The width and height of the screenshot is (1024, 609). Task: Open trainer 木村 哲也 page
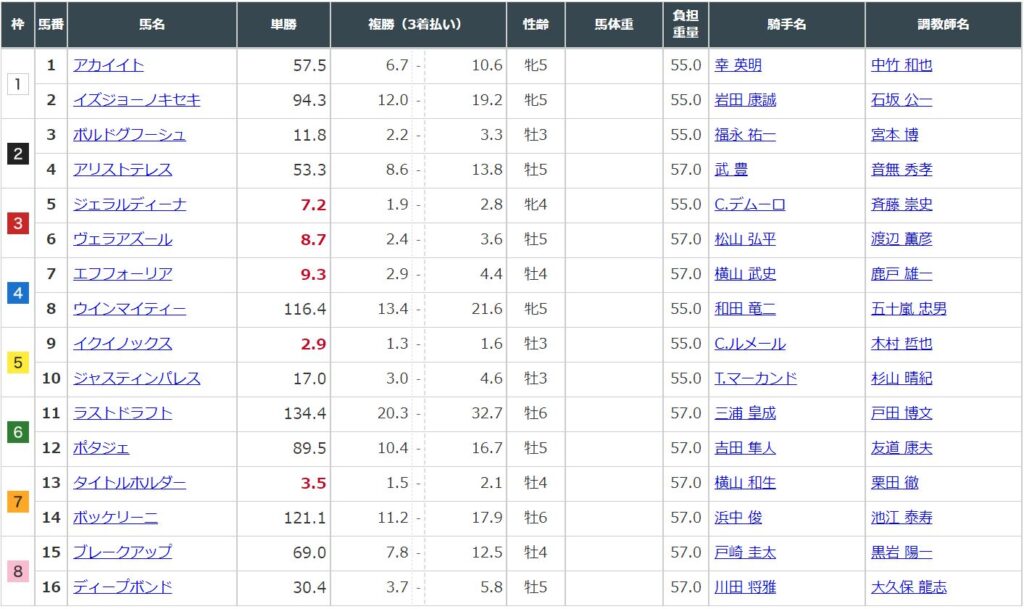tap(901, 343)
